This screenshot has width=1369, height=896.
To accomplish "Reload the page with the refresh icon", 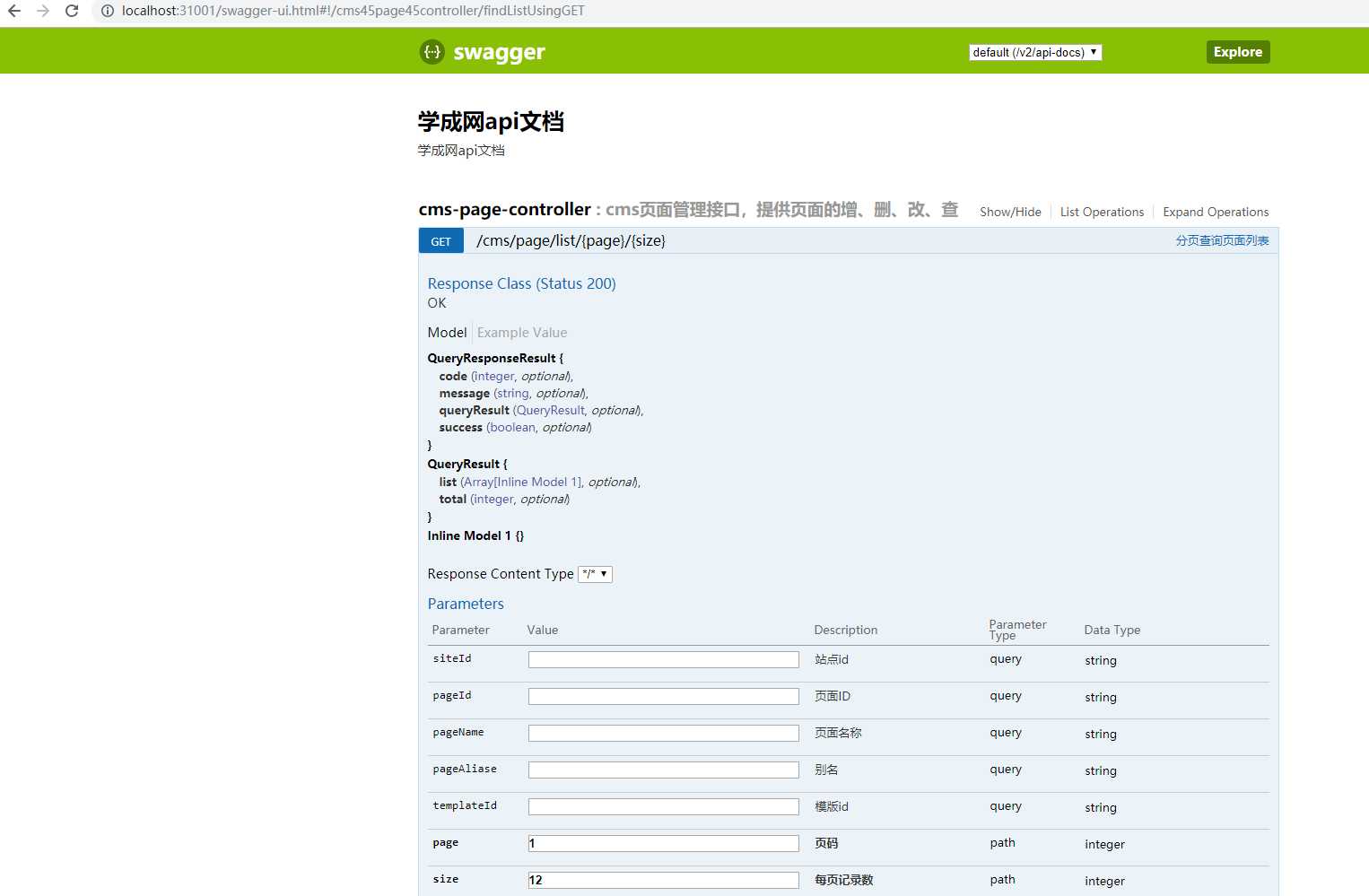I will point(72,11).
